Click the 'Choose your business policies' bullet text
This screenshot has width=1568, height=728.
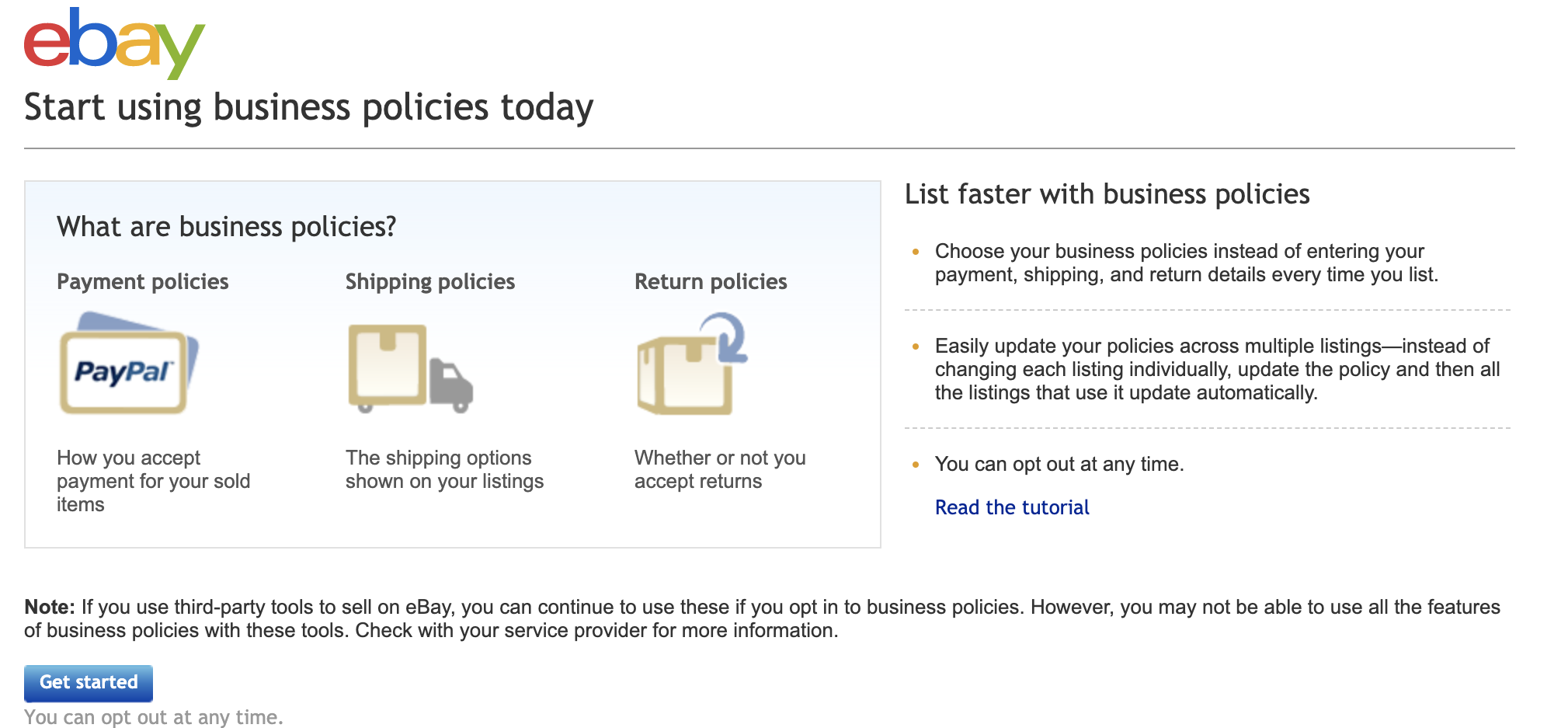click(1187, 263)
